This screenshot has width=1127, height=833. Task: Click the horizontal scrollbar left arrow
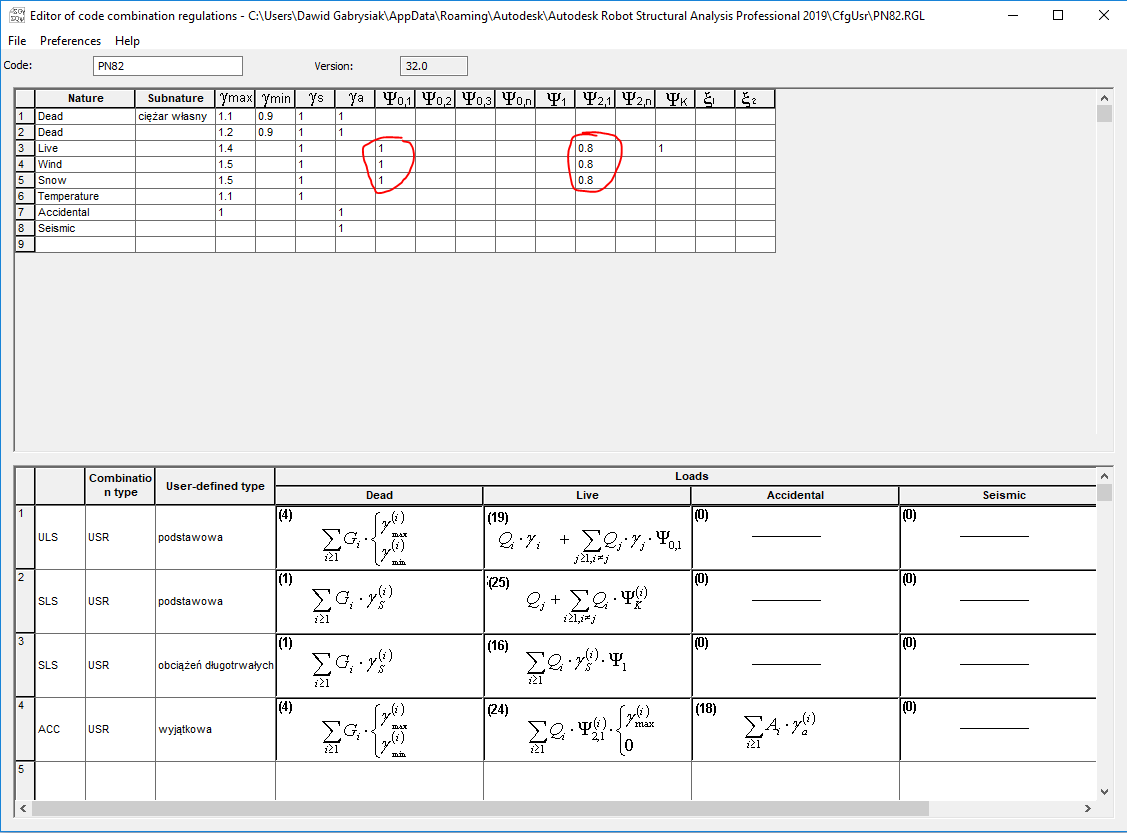pos(23,809)
